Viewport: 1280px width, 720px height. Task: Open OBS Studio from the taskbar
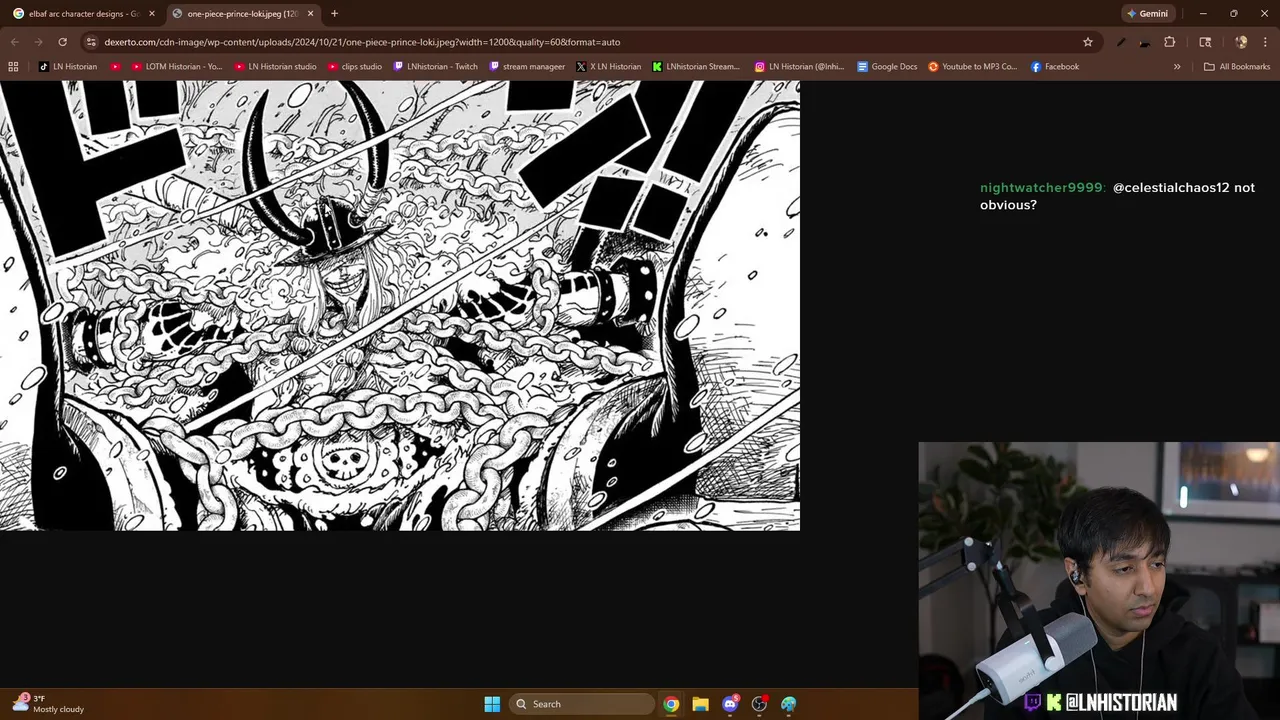click(x=759, y=704)
